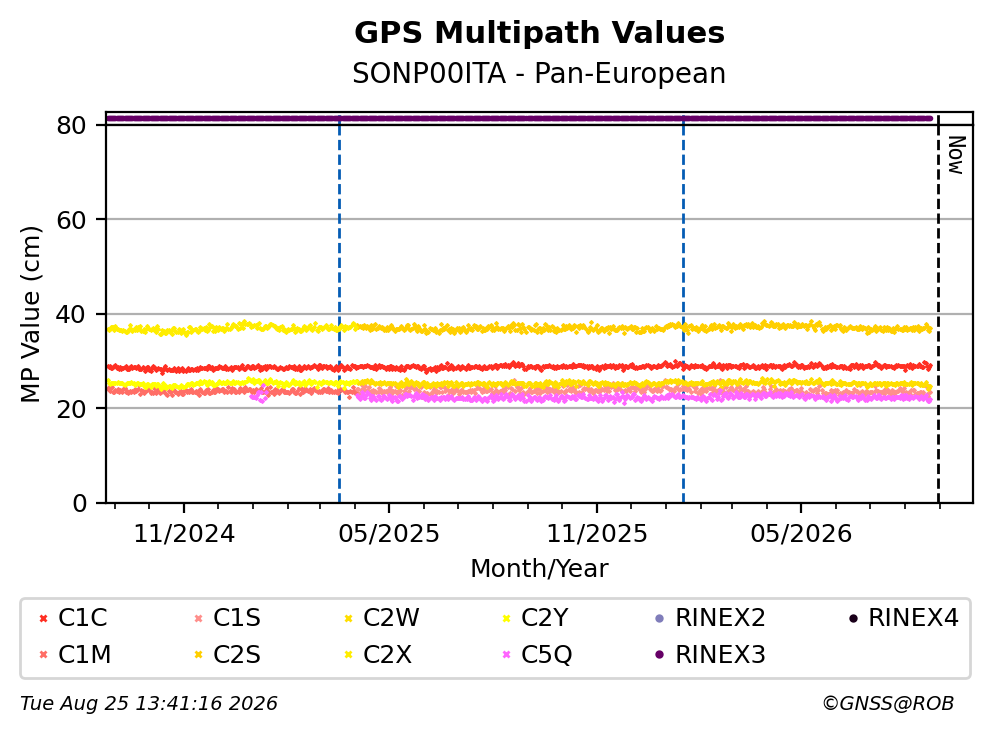Click the MP Value (cm) axis label

coord(30,314)
